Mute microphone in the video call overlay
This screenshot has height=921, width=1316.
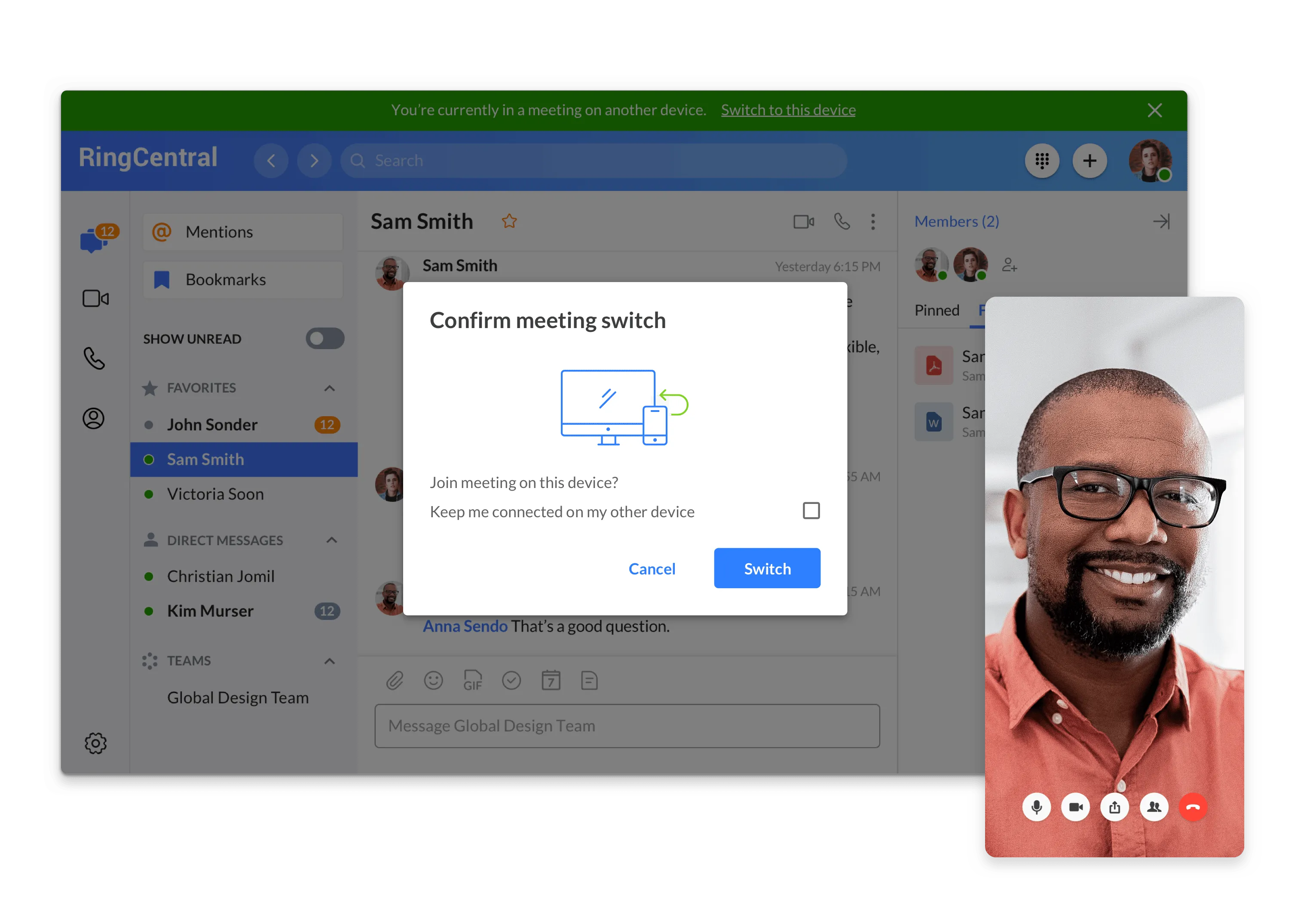[x=1036, y=807]
